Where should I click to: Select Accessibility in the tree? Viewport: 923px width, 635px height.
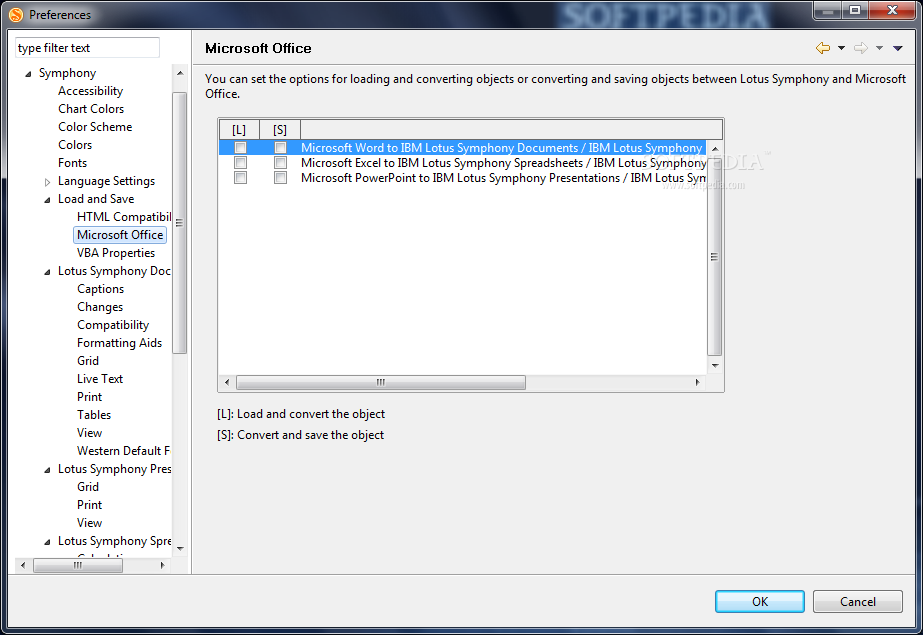[90, 91]
